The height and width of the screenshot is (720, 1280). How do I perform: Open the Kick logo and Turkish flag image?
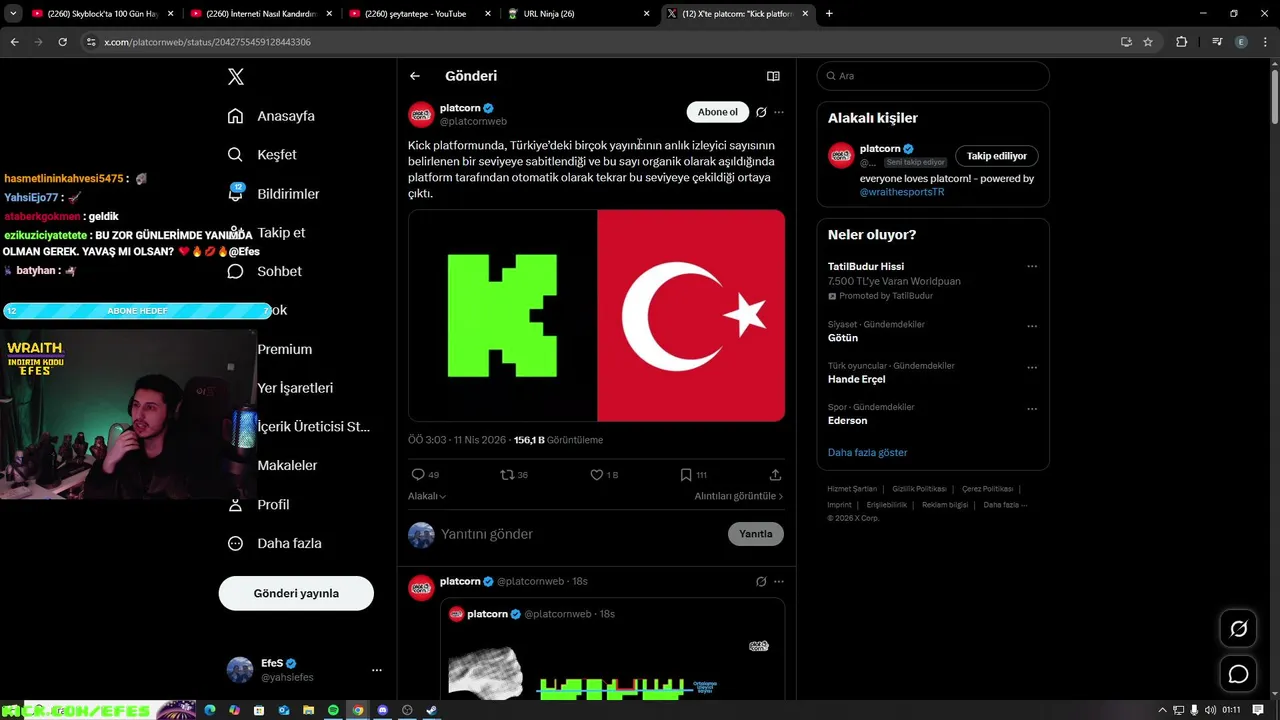pos(596,315)
